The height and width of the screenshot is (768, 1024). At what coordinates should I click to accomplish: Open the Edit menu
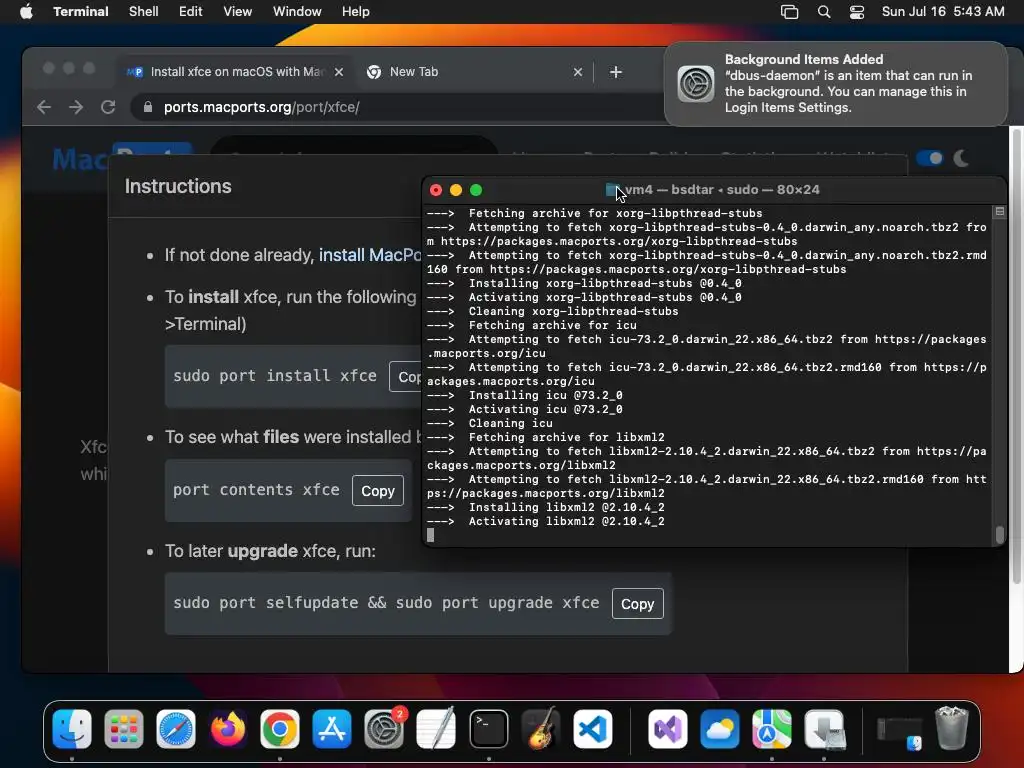pos(191,12)
